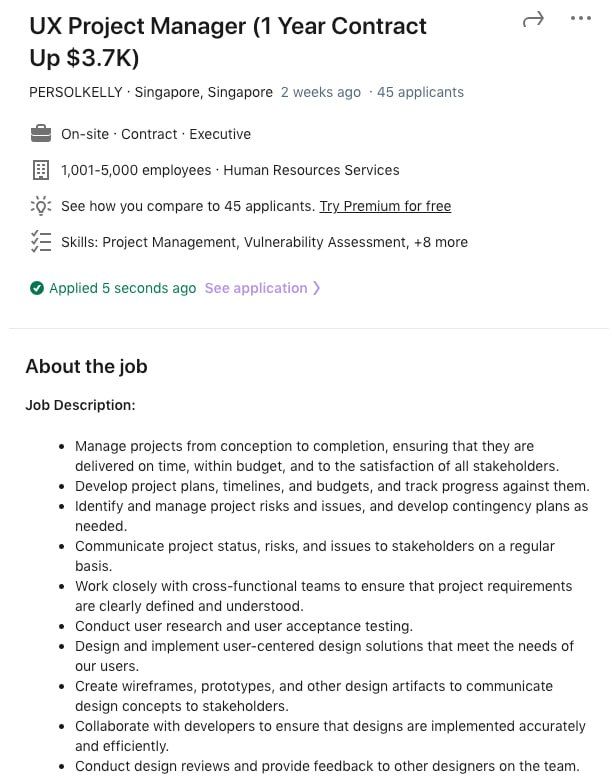
Task: Click the company building icon
Action: pos(41,170)
